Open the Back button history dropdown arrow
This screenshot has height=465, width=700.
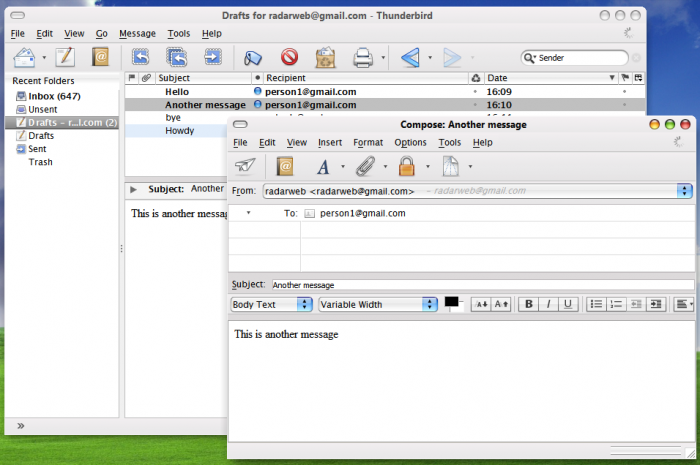[x=430, y=58]
